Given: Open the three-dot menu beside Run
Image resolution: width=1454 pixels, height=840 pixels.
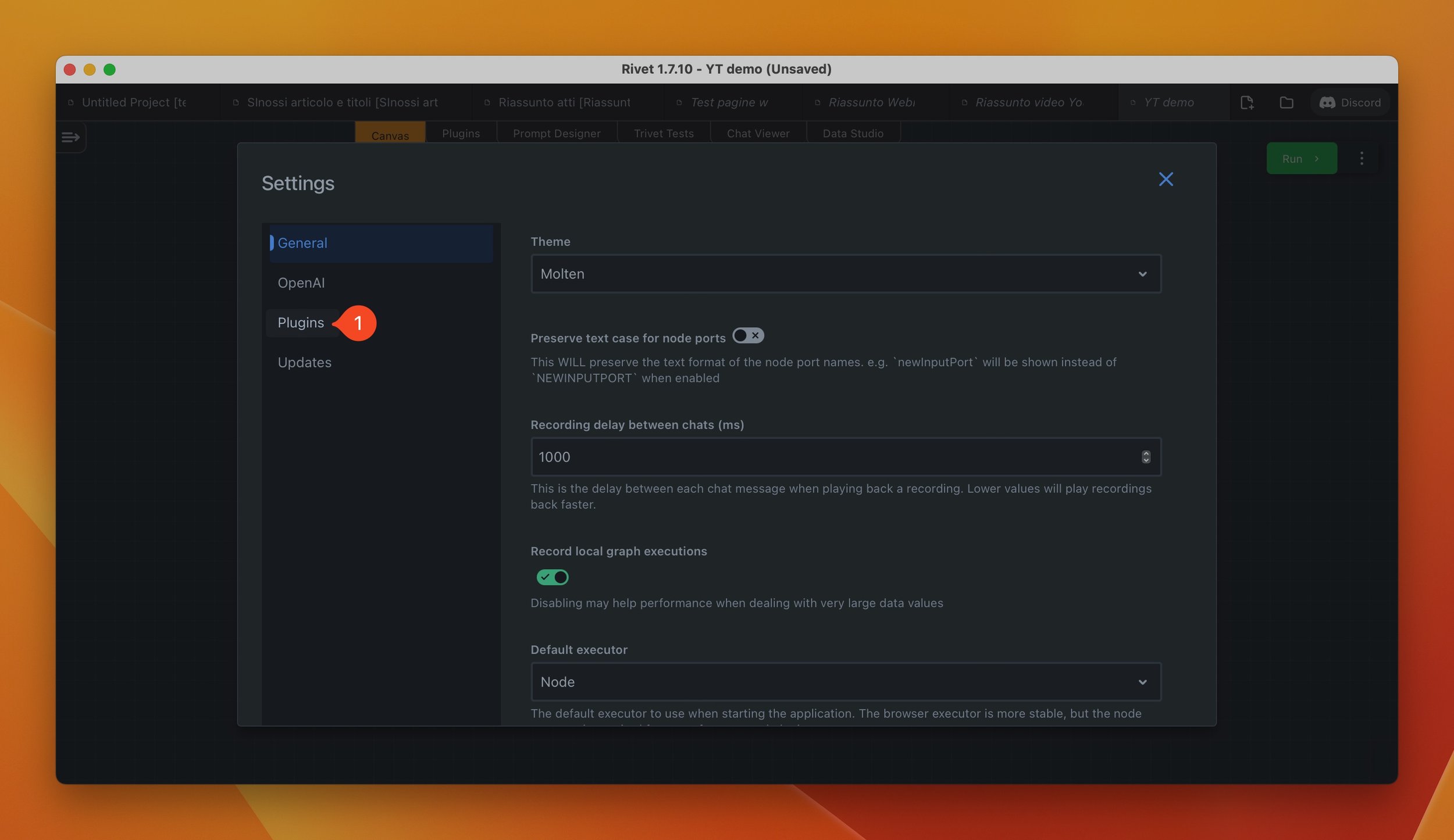Looking at the screenshot, I should [1362, 159].
